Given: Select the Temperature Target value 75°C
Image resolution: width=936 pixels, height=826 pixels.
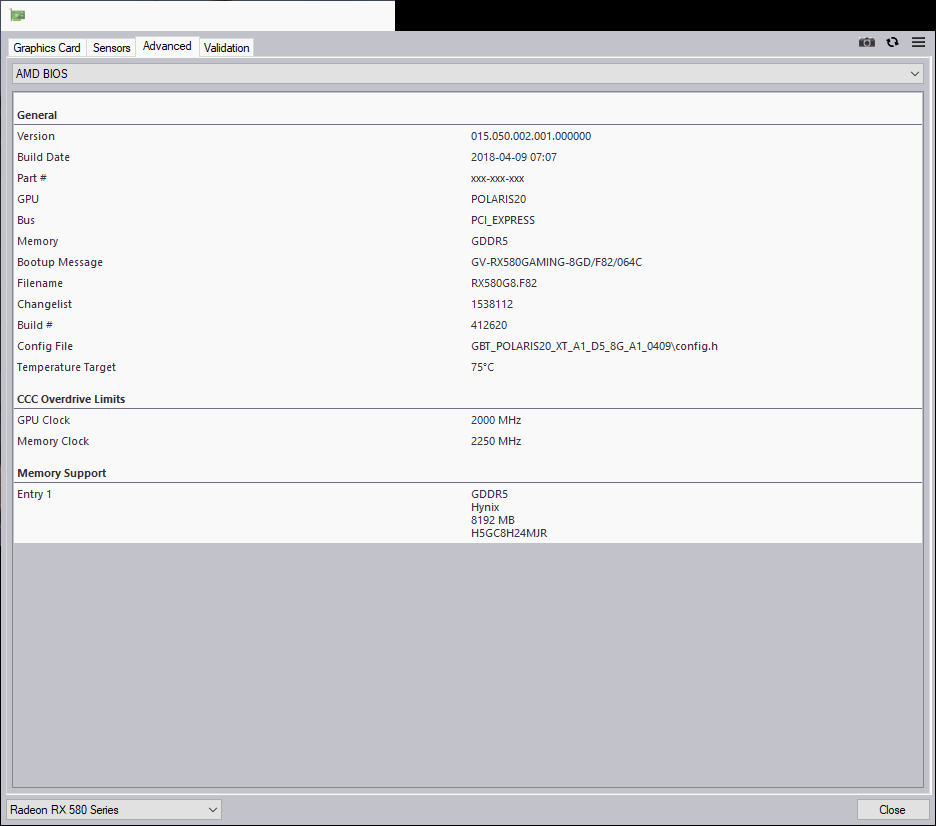Looking at the screenshot, I should [x=482, y=367].
